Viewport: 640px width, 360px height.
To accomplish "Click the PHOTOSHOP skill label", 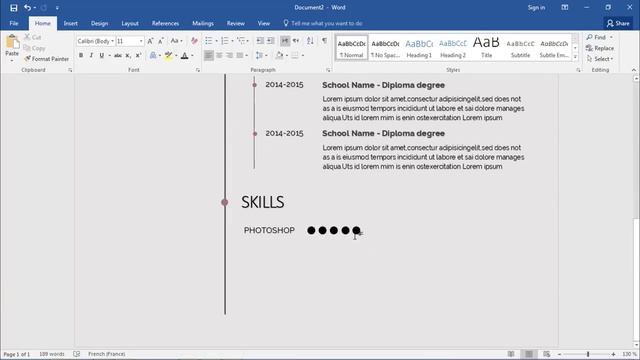I will tap(269, 231).
